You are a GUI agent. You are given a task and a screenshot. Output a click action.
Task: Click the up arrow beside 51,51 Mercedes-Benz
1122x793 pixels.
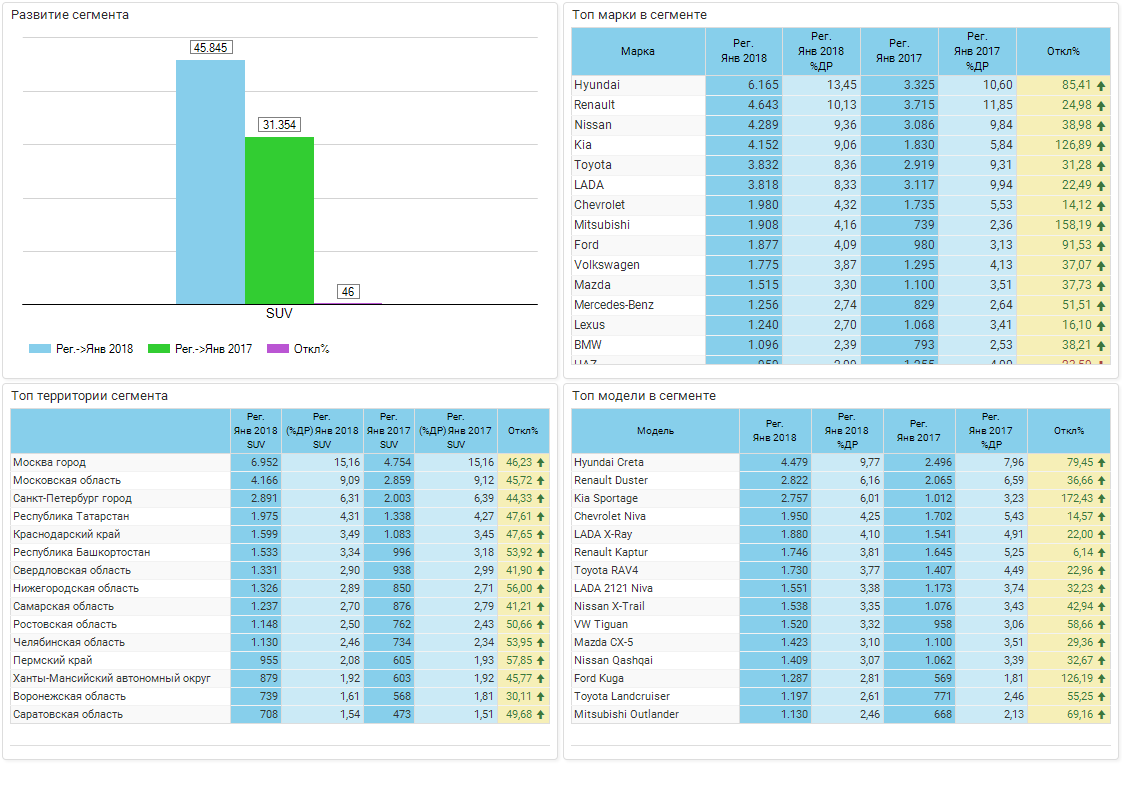coord(1101,306)
